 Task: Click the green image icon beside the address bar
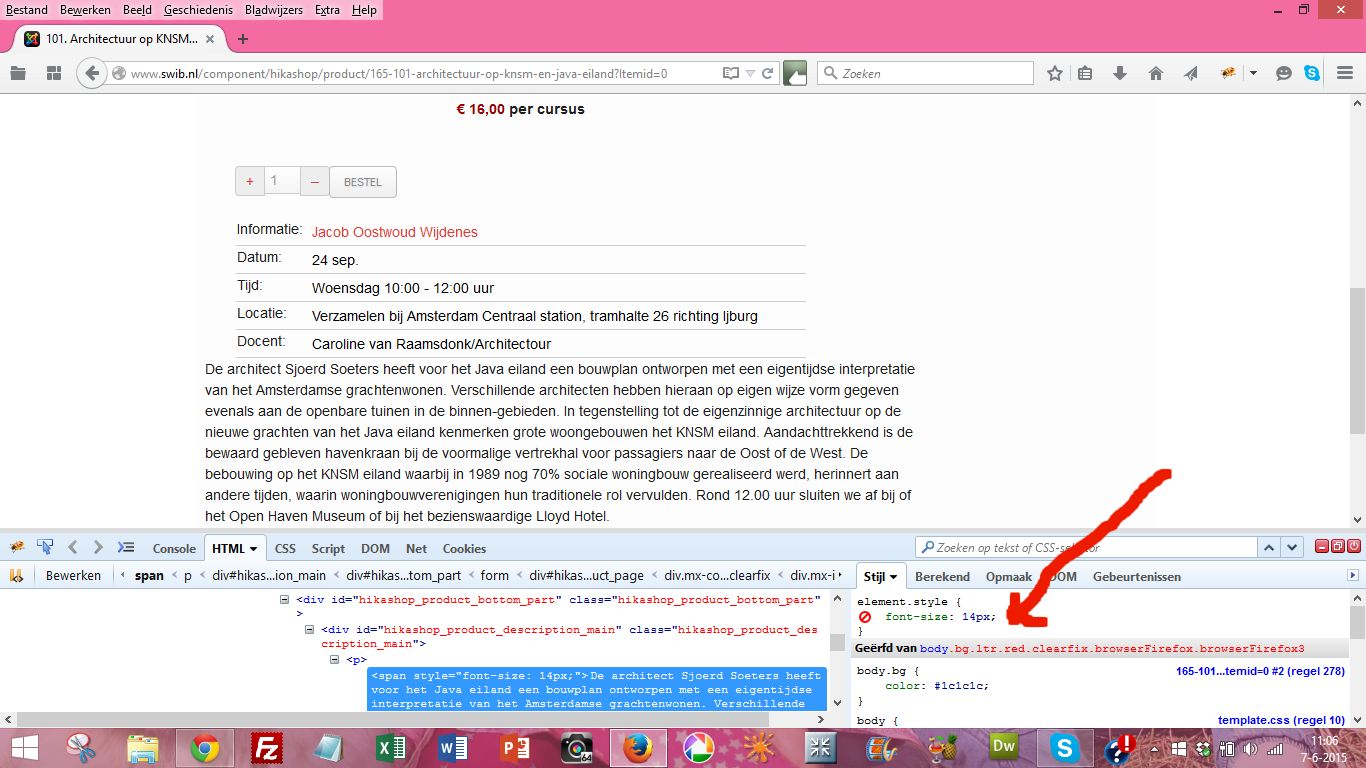795,73
